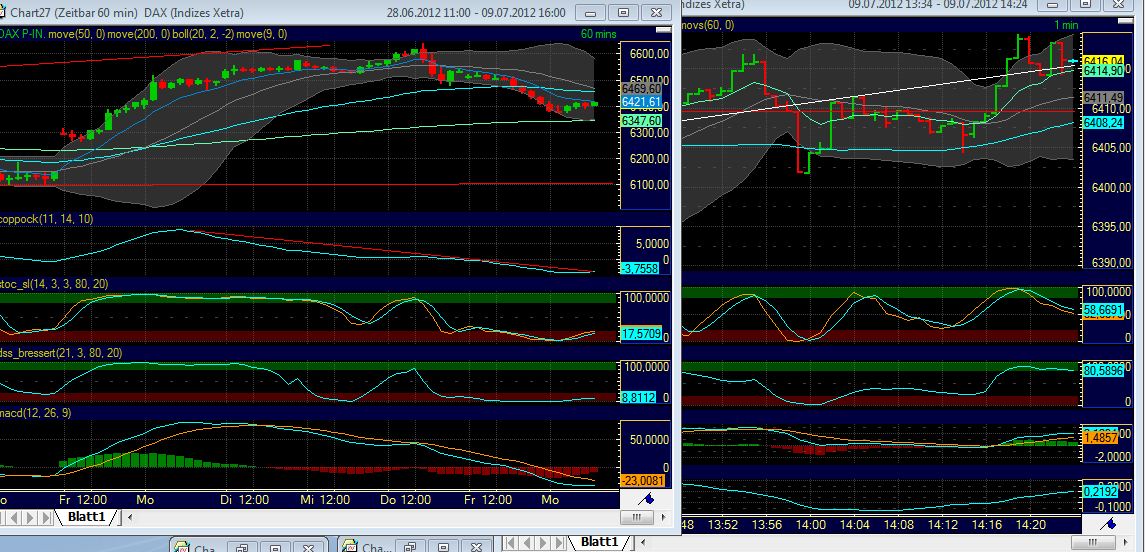Image resolution: width=1145 pixels, height=552 pixels.
Task: Click the price value 6421,61
Action: pyautogui.click(x=641, y=101)
